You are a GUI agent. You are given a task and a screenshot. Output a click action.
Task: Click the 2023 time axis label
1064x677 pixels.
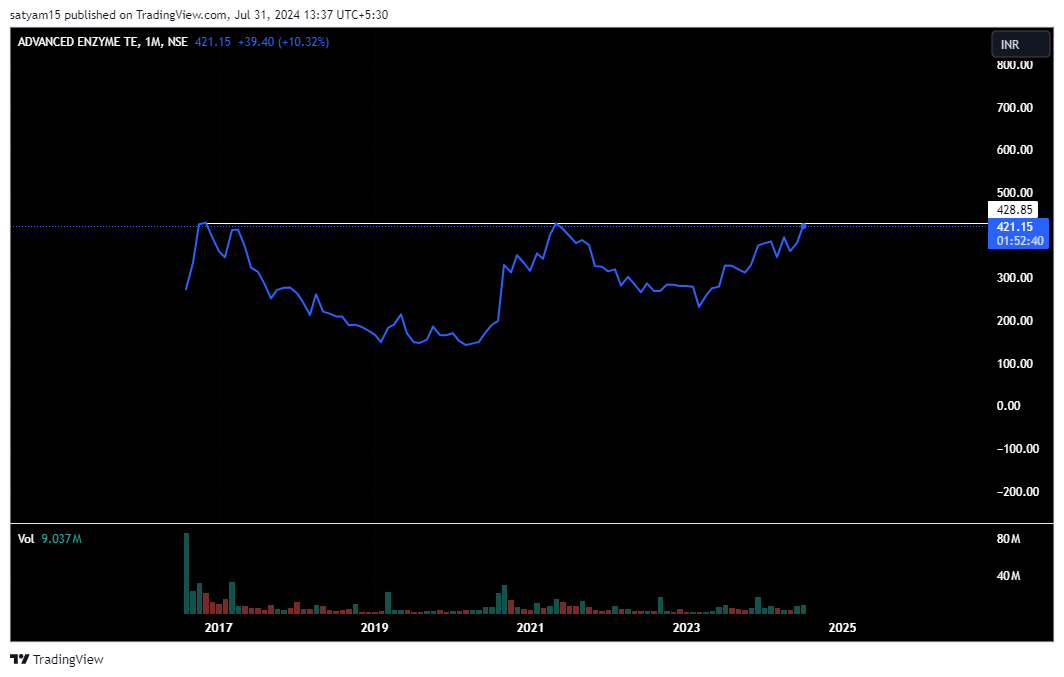(x=686, y=627)
